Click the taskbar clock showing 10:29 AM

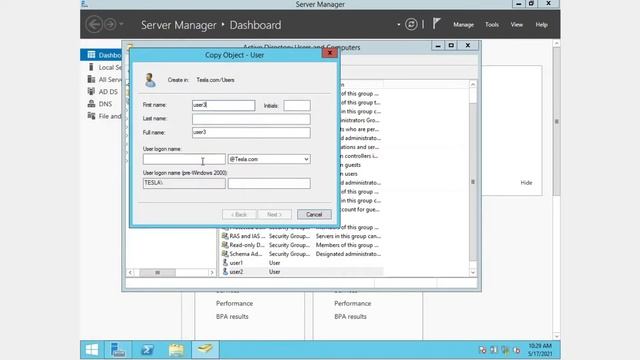coord(540,350)
